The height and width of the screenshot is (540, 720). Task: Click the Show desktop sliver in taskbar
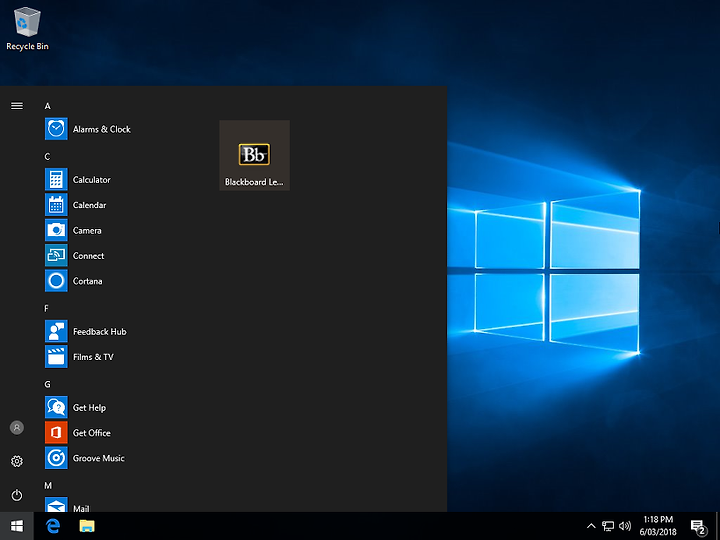tap(718, 526)
